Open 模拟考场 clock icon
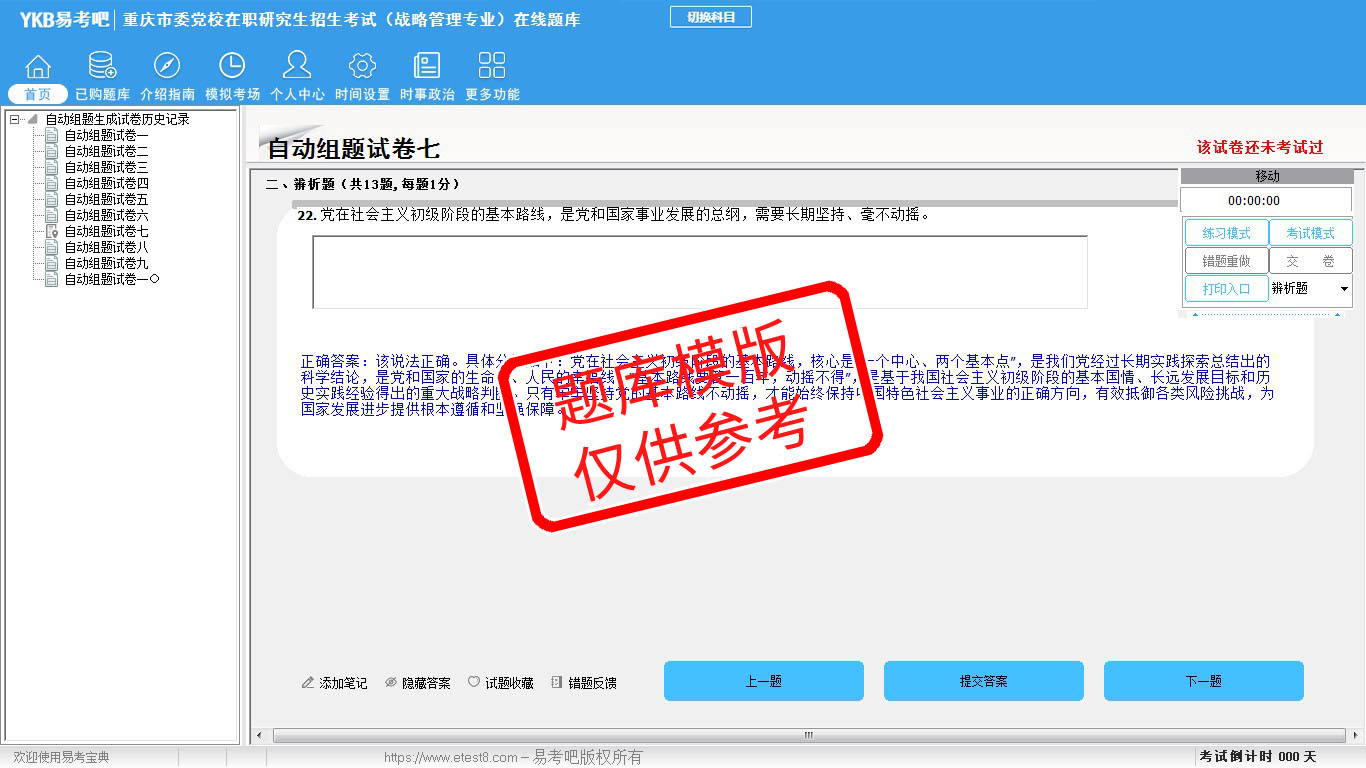 click(232, 67)
